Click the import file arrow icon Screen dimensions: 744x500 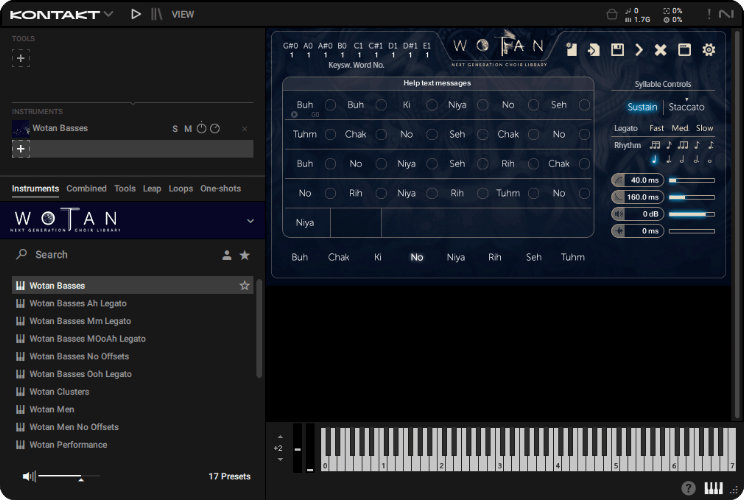tap(594, 50)
